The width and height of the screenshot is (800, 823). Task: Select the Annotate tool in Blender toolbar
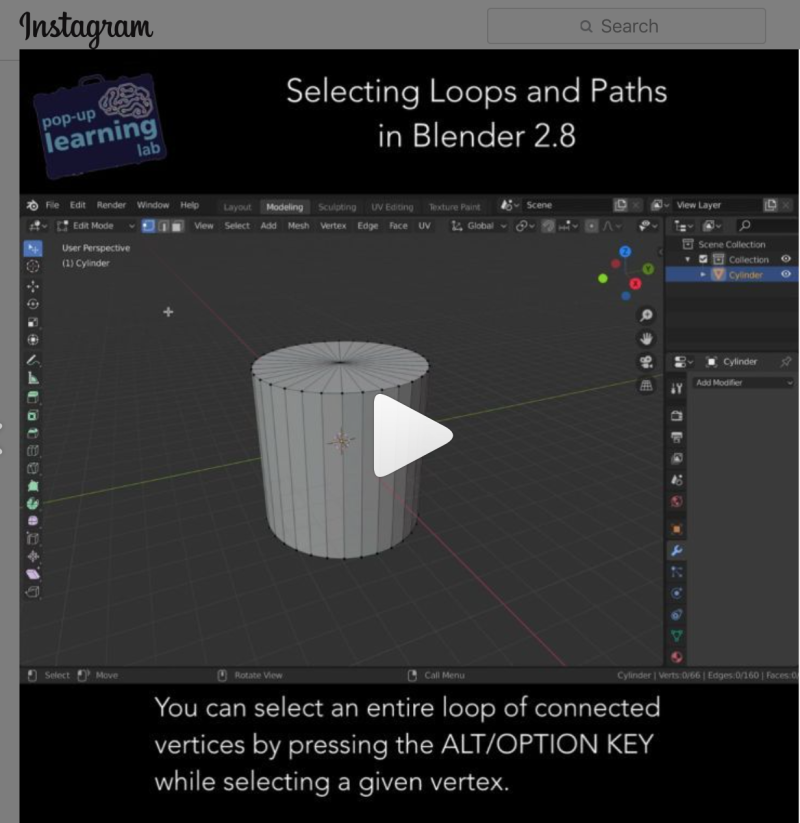[x=33, y=360]
